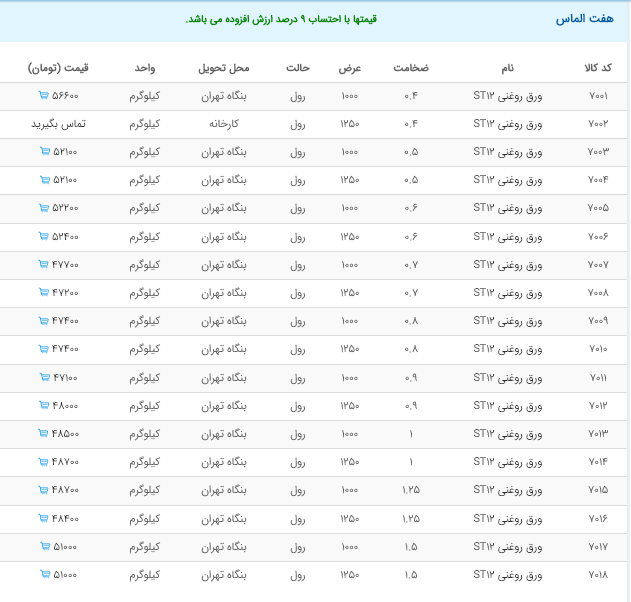
Task: Add product ۷۰۰۵ to cart via cart icon
Action: coord(43,208)
